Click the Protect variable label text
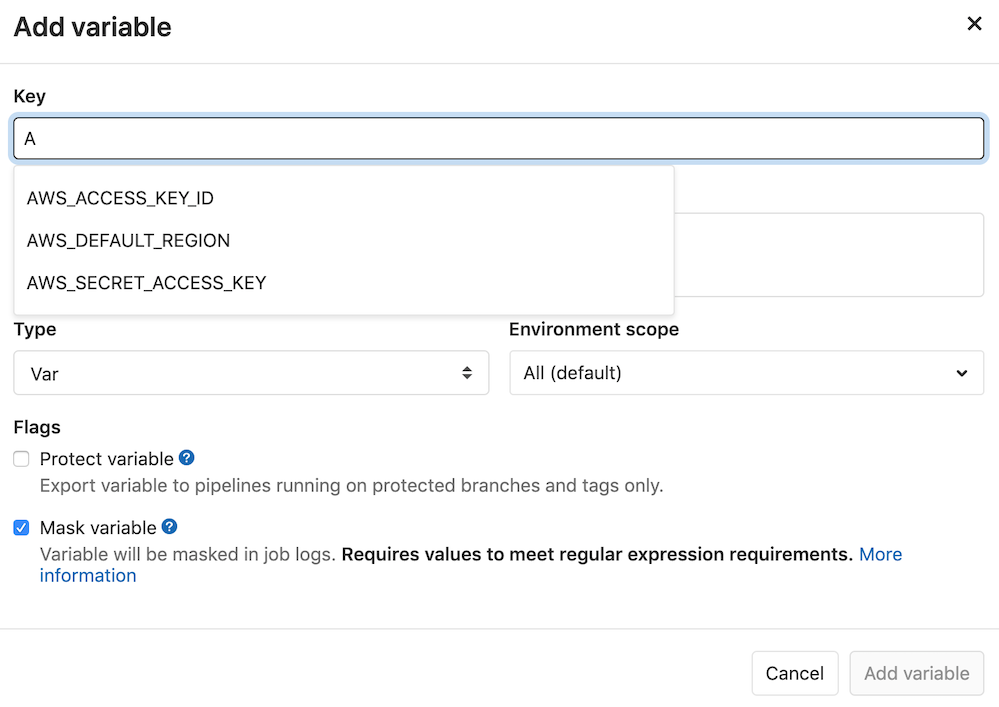 coord(105,458)
